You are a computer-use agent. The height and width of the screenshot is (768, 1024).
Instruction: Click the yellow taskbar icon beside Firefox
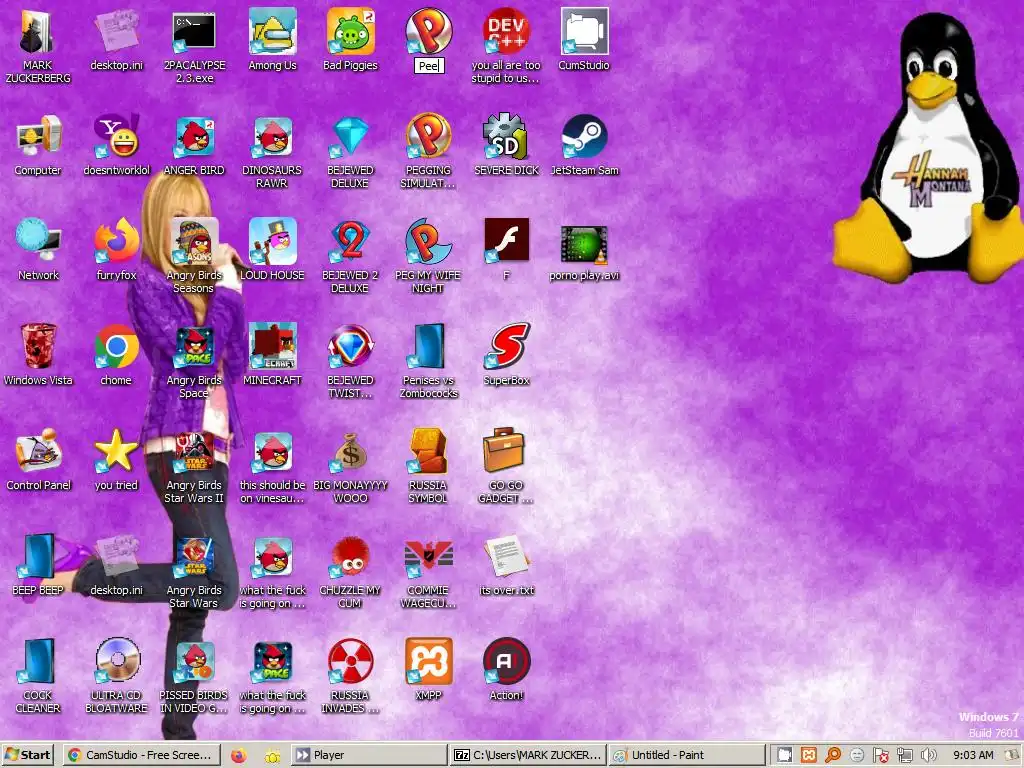(x=272, y=756)
